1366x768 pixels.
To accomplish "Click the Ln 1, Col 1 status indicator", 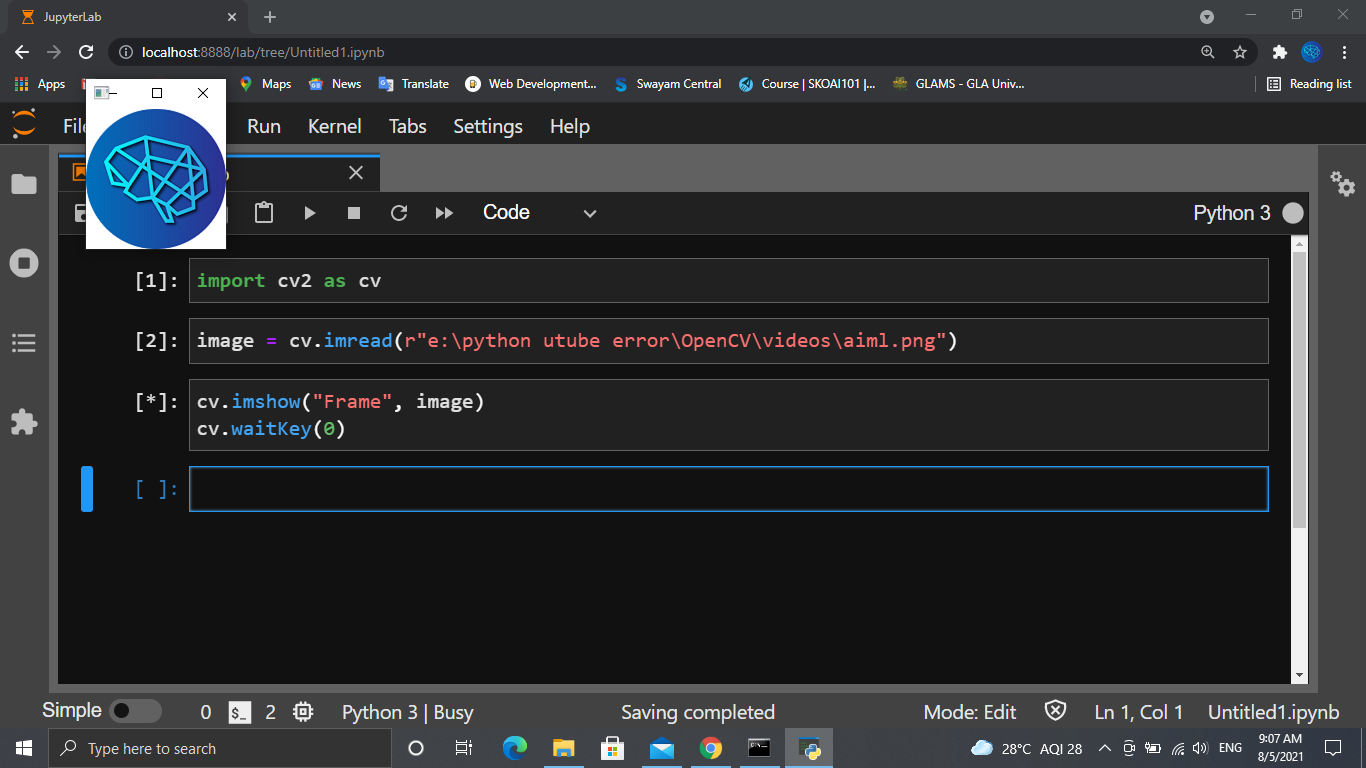I will click(1138, 712).
